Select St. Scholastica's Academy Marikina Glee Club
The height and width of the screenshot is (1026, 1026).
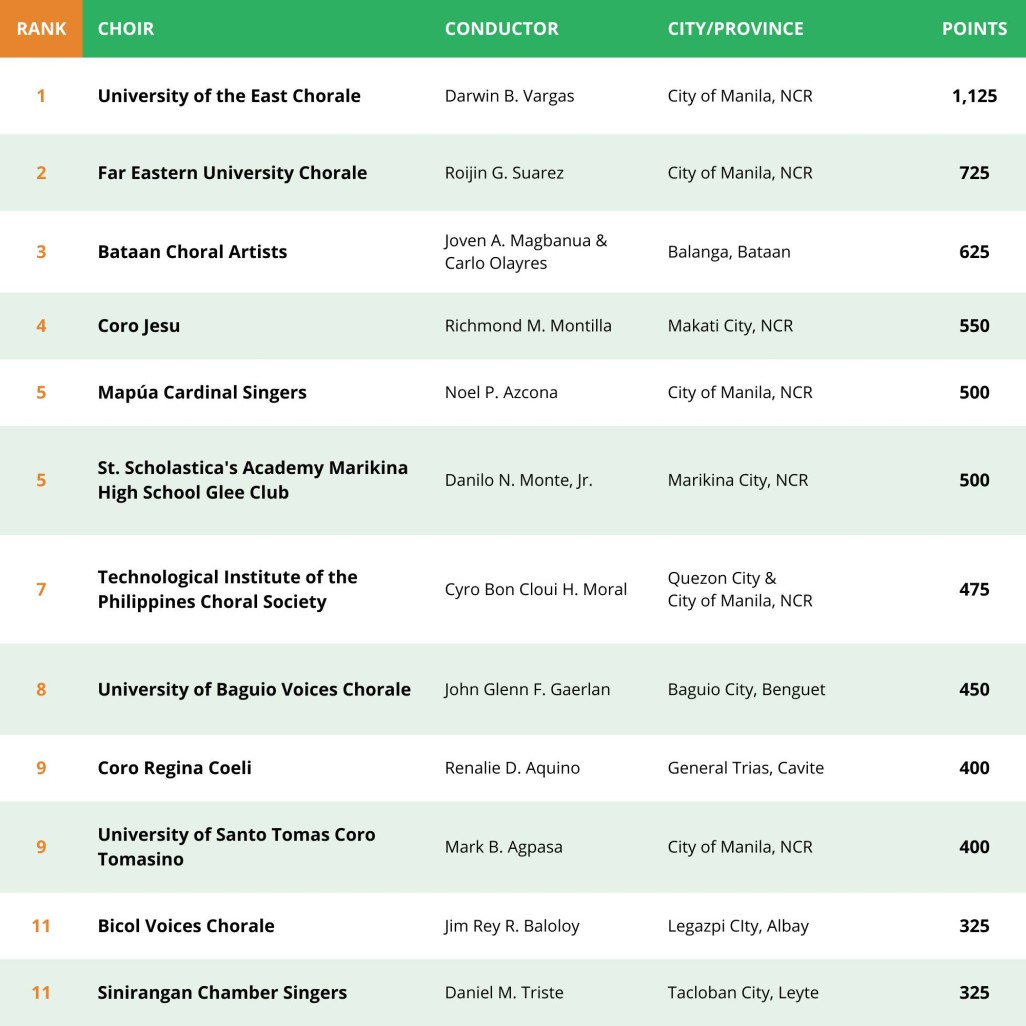click(252, 480)
